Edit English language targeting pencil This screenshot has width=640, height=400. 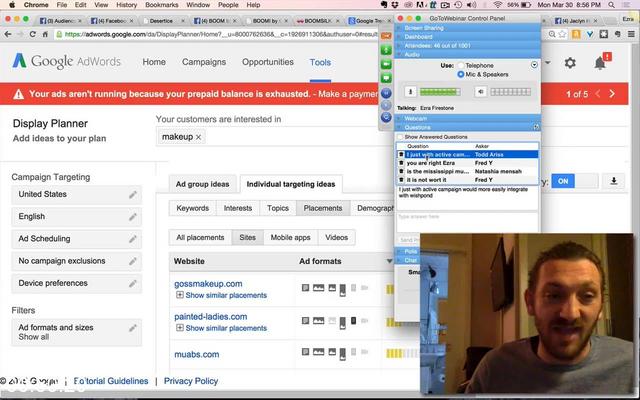tap(133, 217)
